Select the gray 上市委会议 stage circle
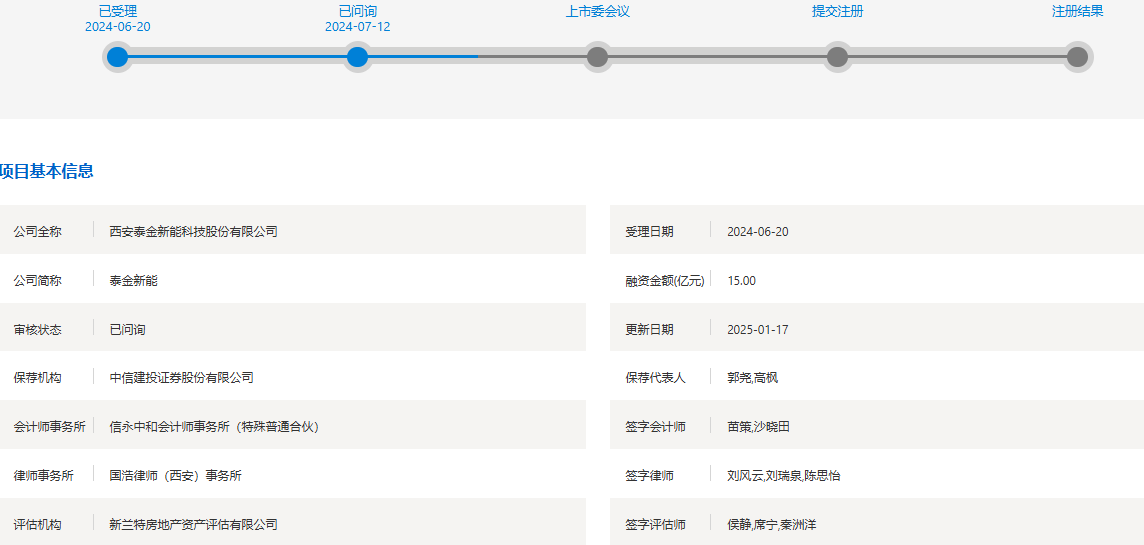This screenshot has height=545, width=1144. pos(597,57)
